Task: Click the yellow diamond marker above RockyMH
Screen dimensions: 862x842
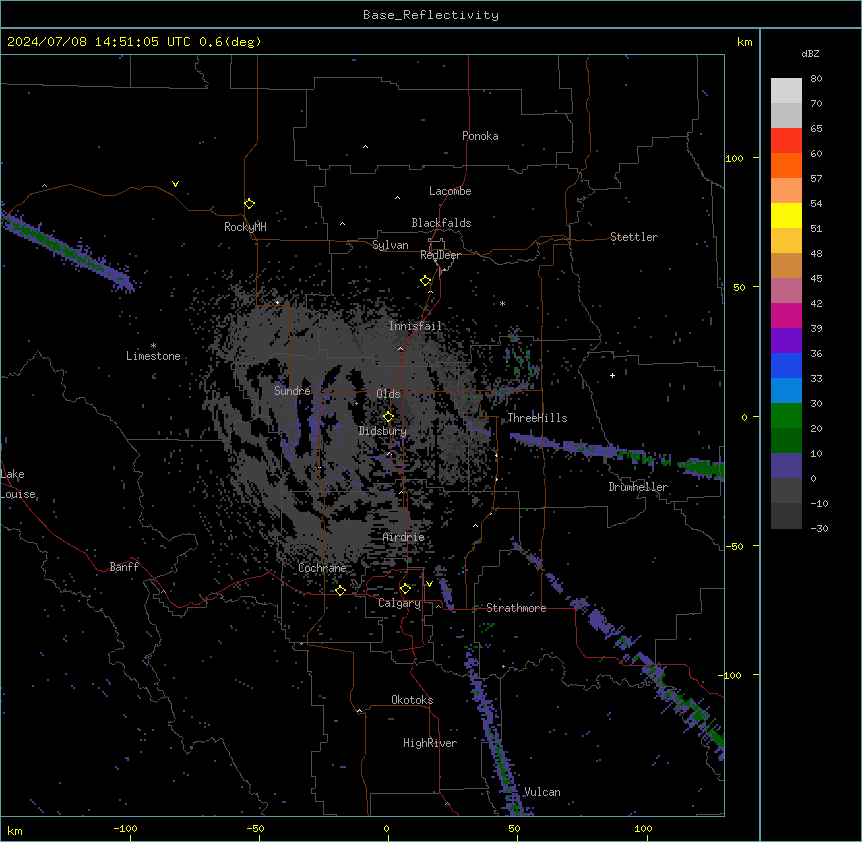Action: (x=249, y=204)
